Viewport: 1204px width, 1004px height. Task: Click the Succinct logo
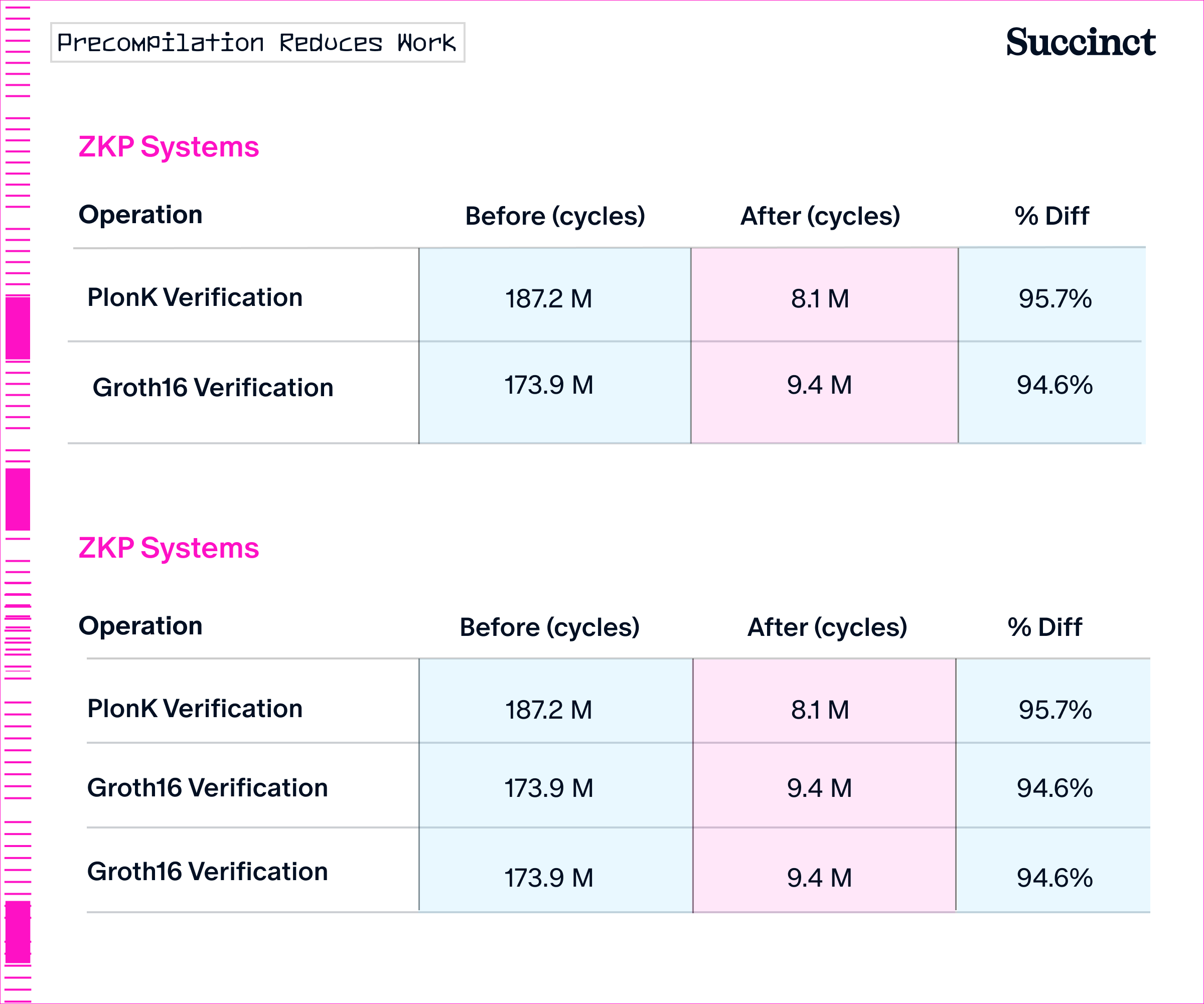pos(1080,43)
